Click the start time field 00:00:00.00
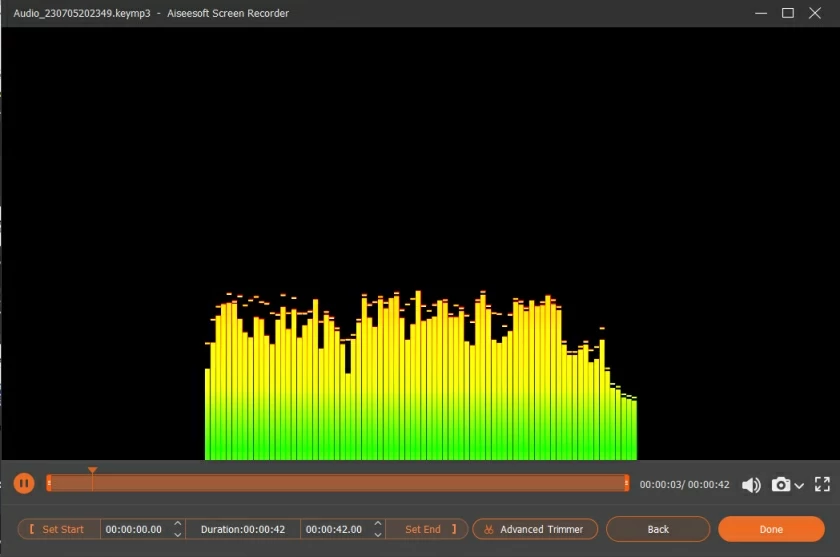This screenshot has height=557, width=840. point(134,529)
